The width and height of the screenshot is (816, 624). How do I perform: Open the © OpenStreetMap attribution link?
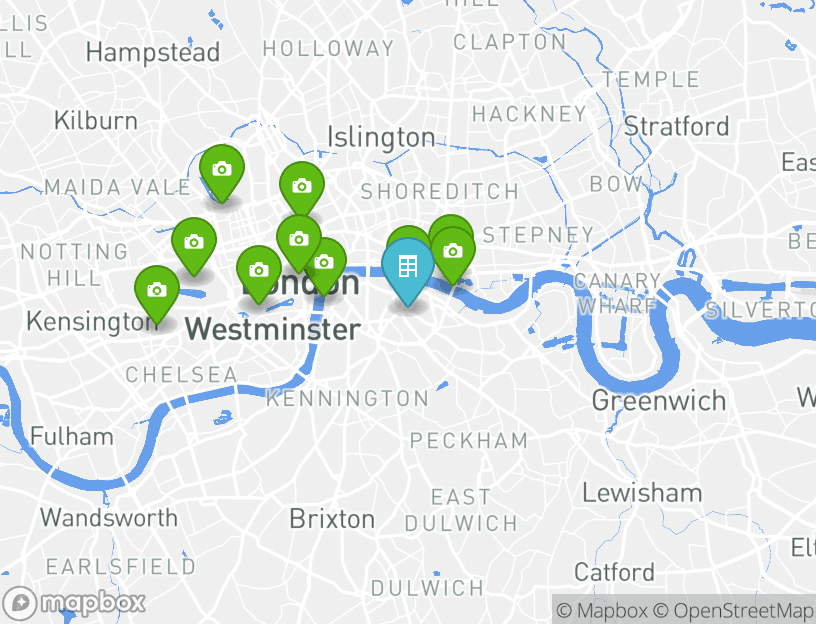(733, 610)
